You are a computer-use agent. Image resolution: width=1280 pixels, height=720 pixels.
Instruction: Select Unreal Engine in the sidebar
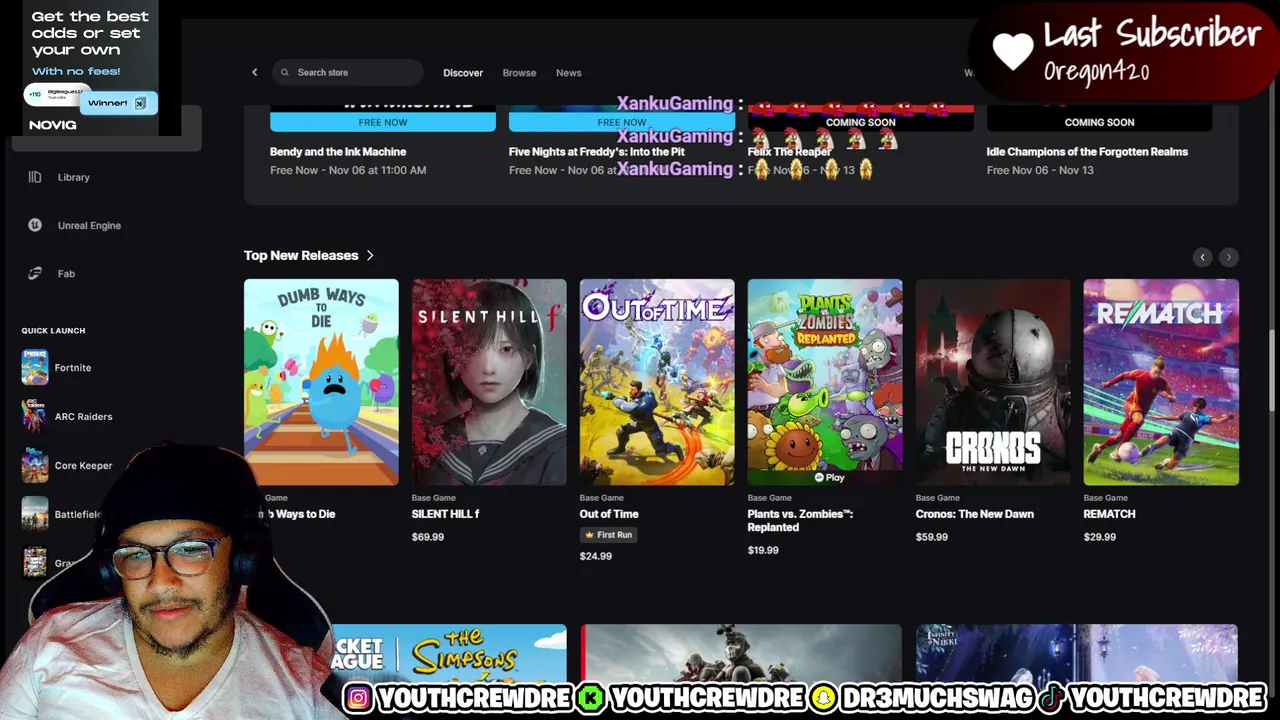pos(89,225)
